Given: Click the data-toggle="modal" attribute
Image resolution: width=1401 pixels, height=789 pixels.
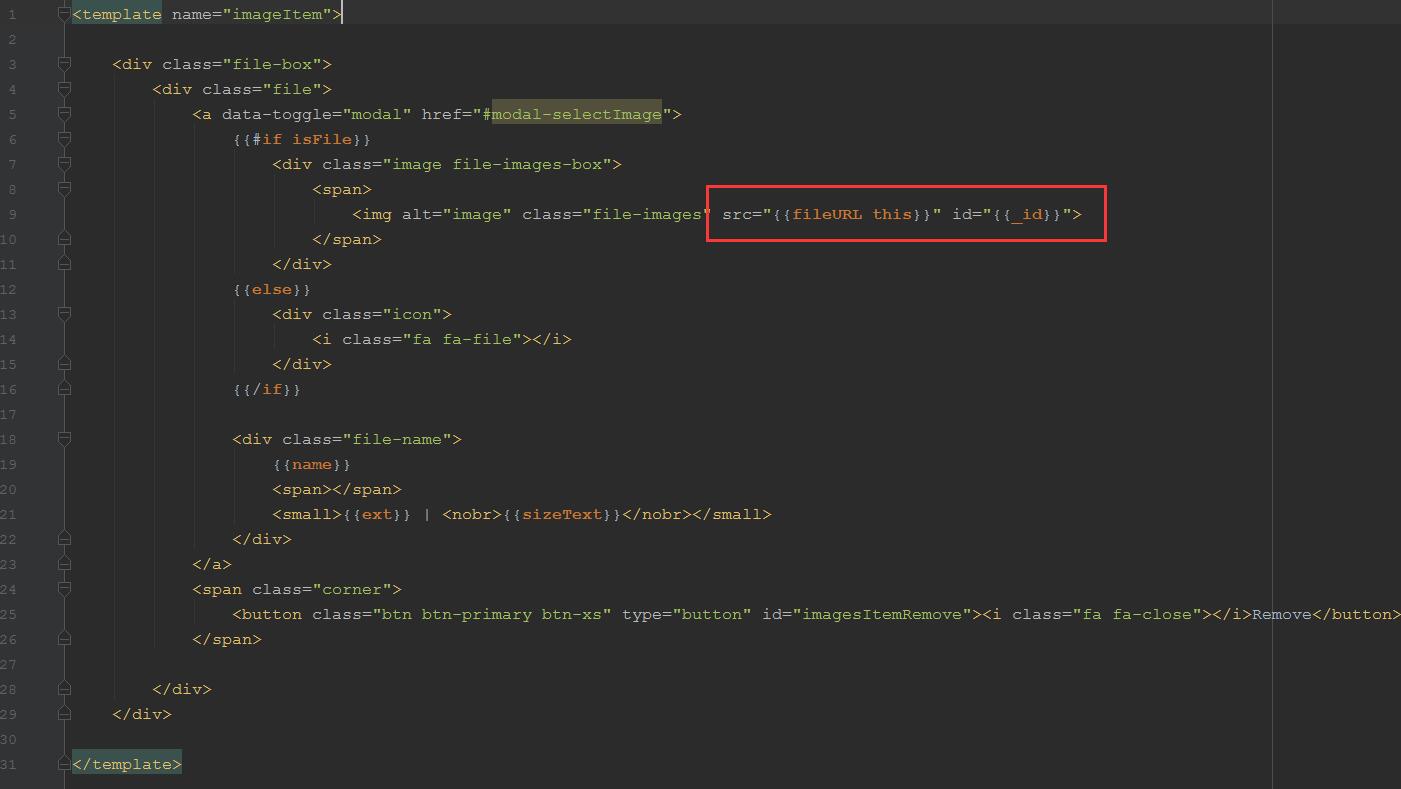Looking at the screenshot, I should [317, 114].
